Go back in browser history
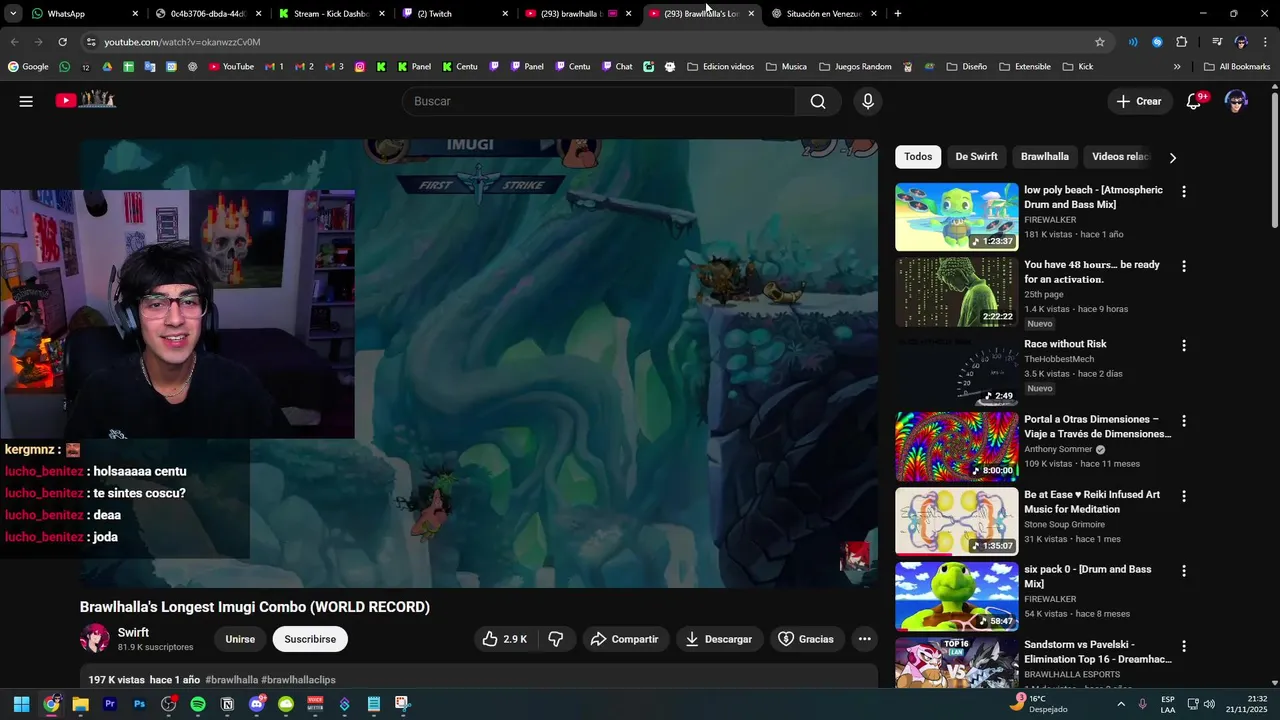The image size is (1280, 720). (x=14, y=42)
